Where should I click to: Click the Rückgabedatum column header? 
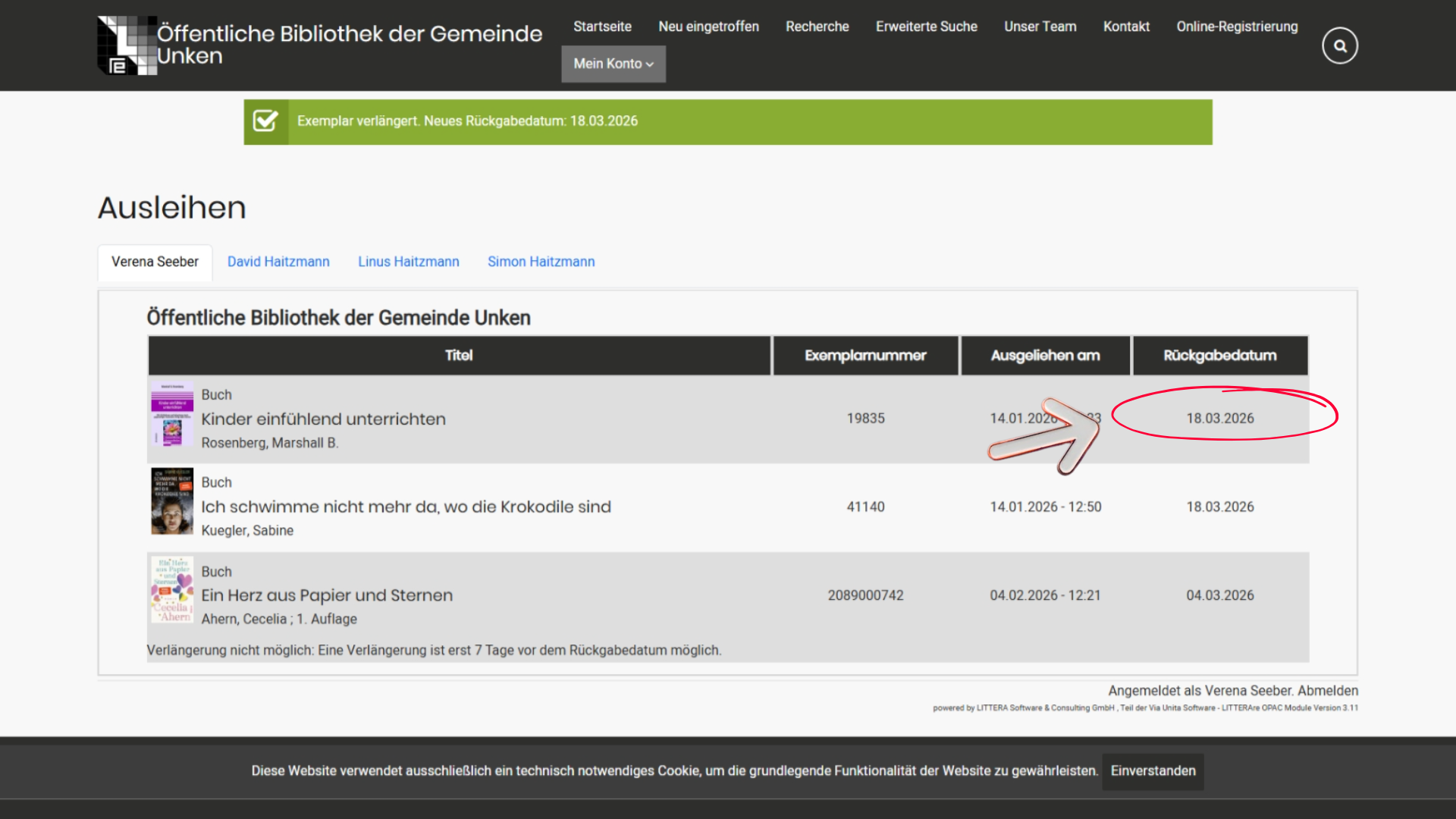tap(1219, 356)
